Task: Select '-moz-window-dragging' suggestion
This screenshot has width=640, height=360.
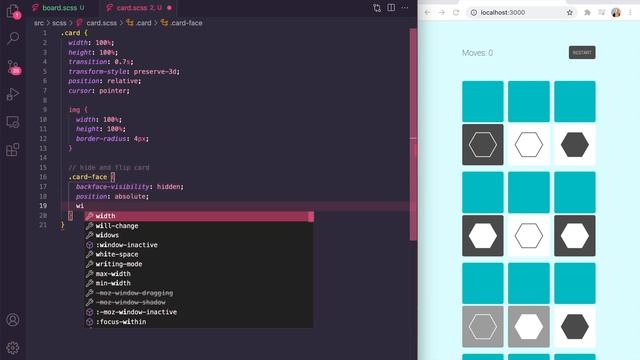Action: (x=199, y=293)
